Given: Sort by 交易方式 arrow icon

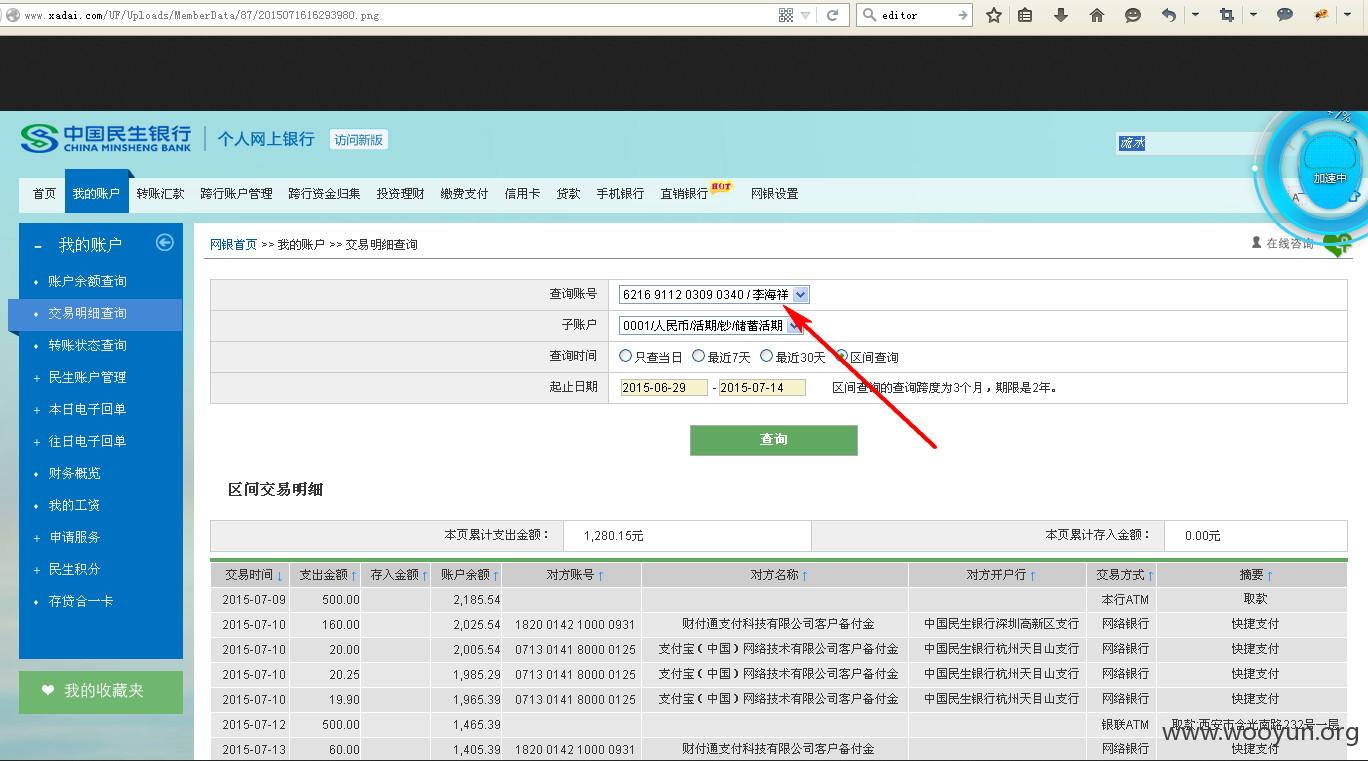Looking at the screenshot, I should [1150, 576].
